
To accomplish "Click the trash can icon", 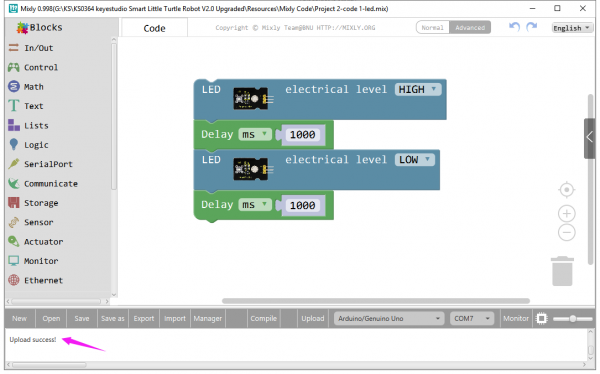I will pos(562,271).
